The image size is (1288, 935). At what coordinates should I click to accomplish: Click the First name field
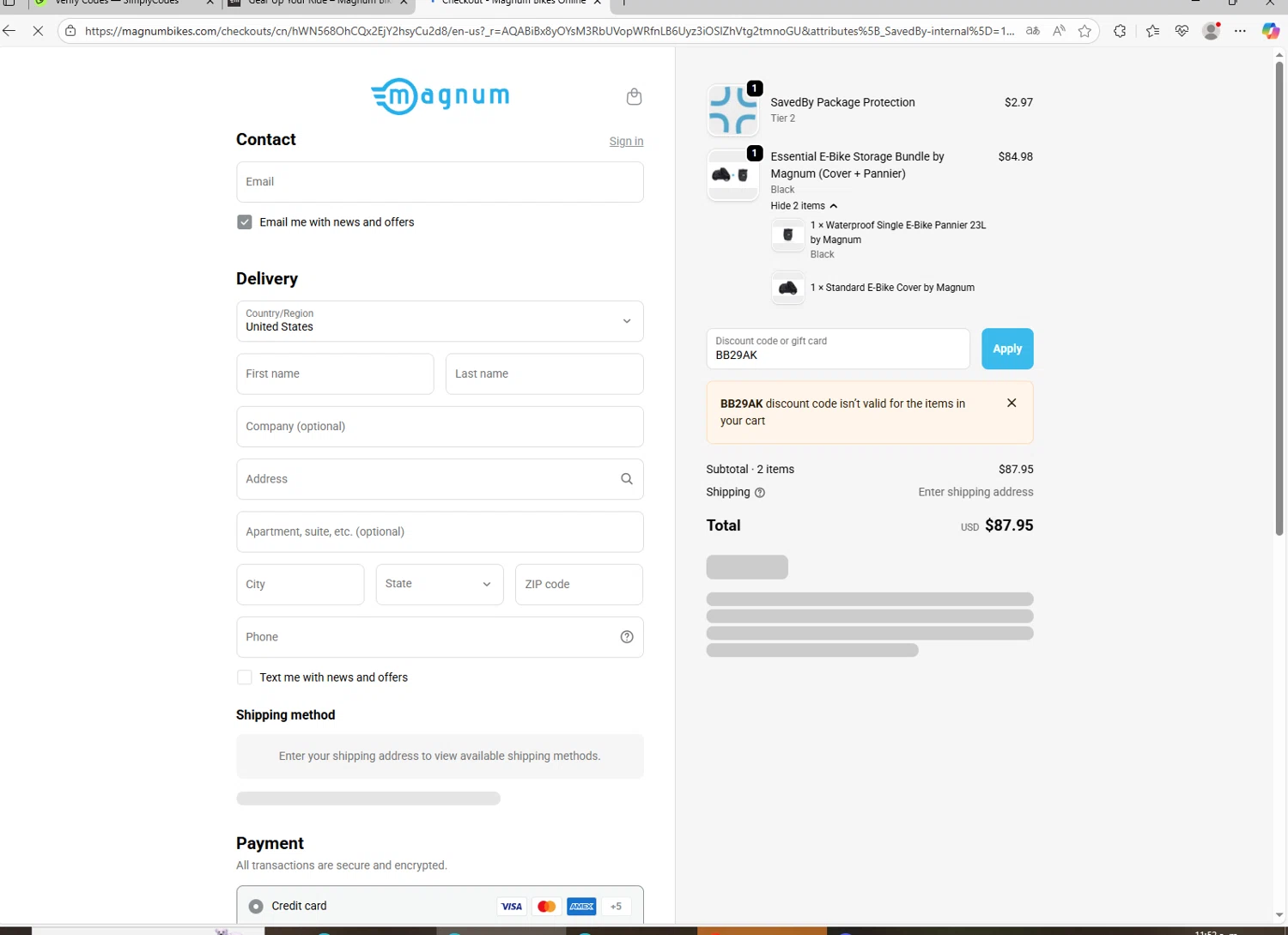point(335,374)
